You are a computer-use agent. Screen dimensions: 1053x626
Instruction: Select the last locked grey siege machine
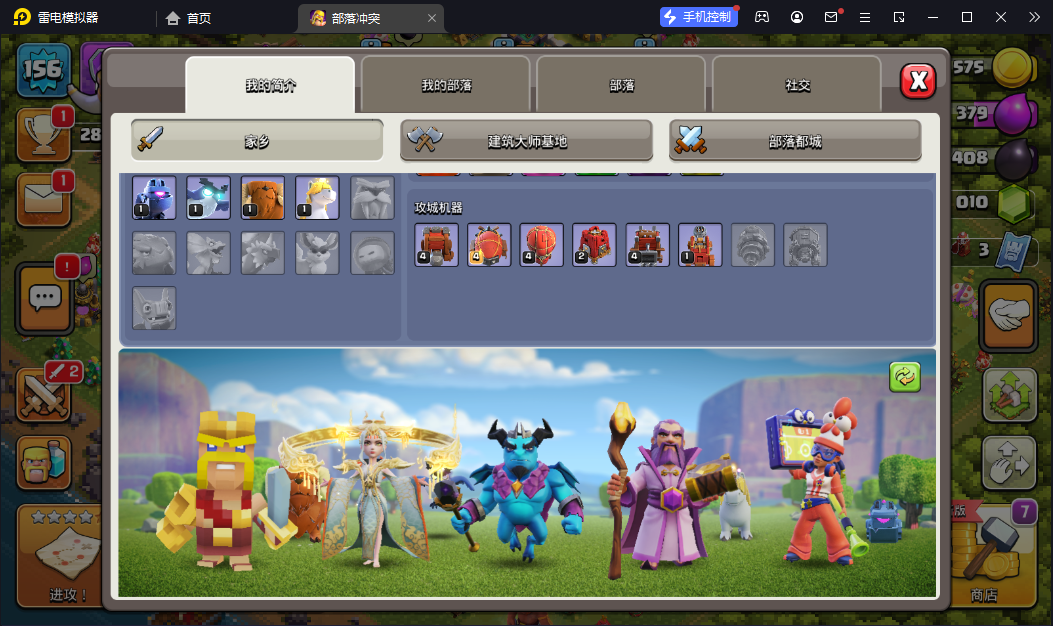coord(805,244)
